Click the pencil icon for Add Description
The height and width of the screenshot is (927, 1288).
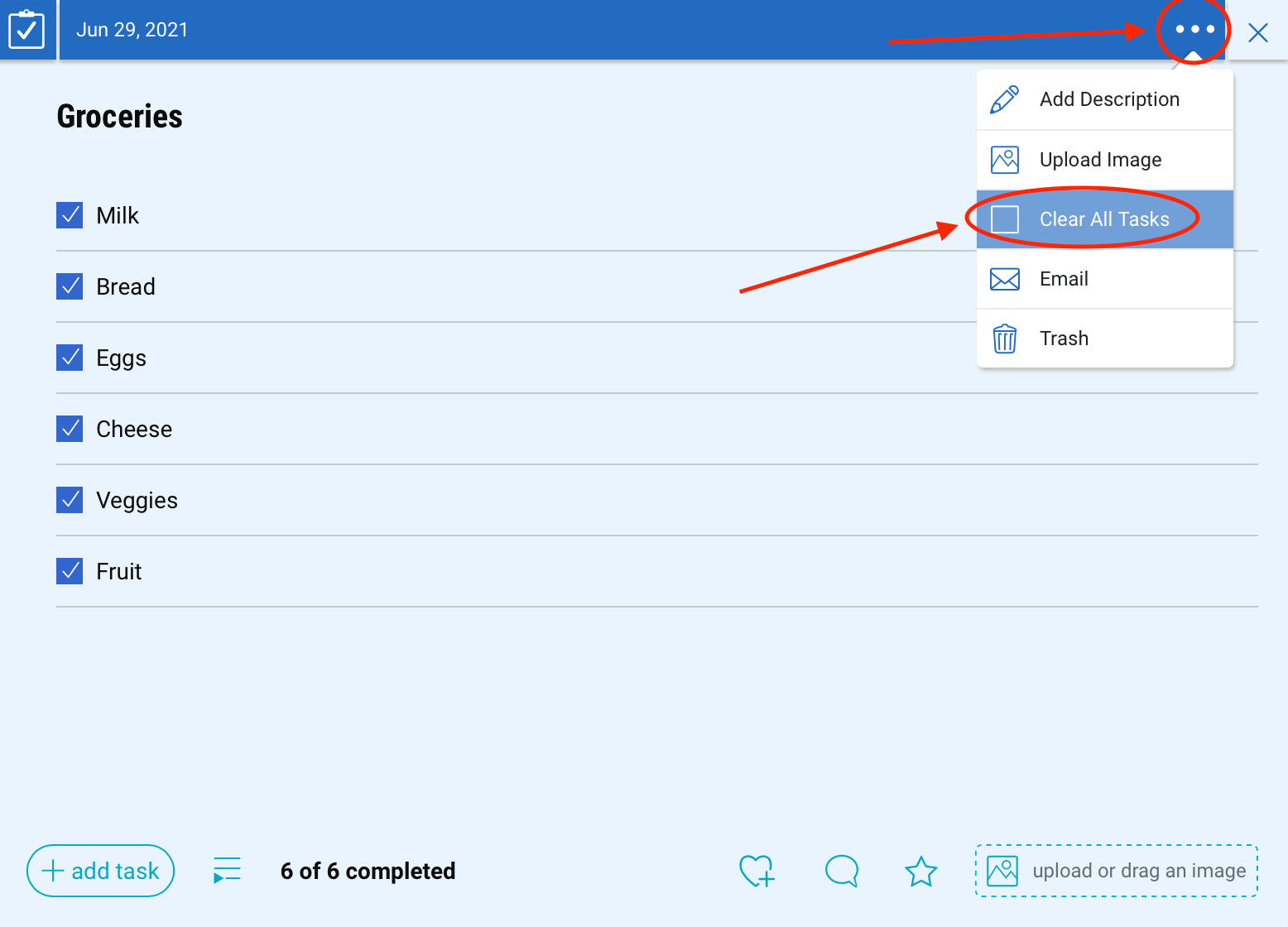click(x=1004, y=99)
